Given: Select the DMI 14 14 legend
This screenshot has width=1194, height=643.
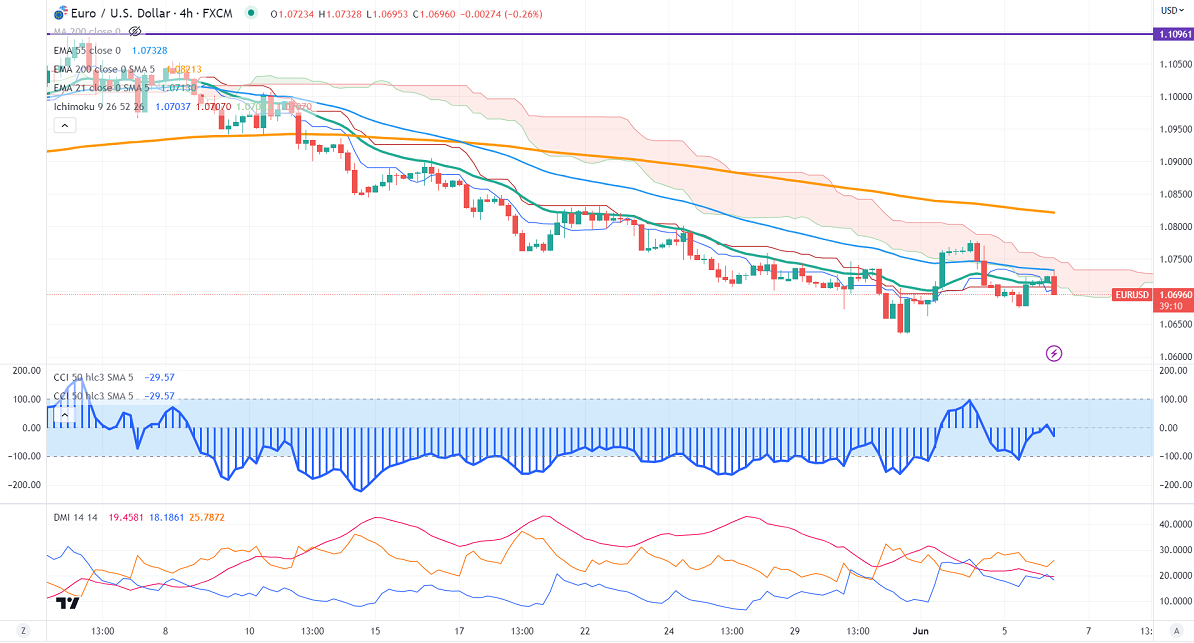Looking at the screenshot, I should point(75,517).
